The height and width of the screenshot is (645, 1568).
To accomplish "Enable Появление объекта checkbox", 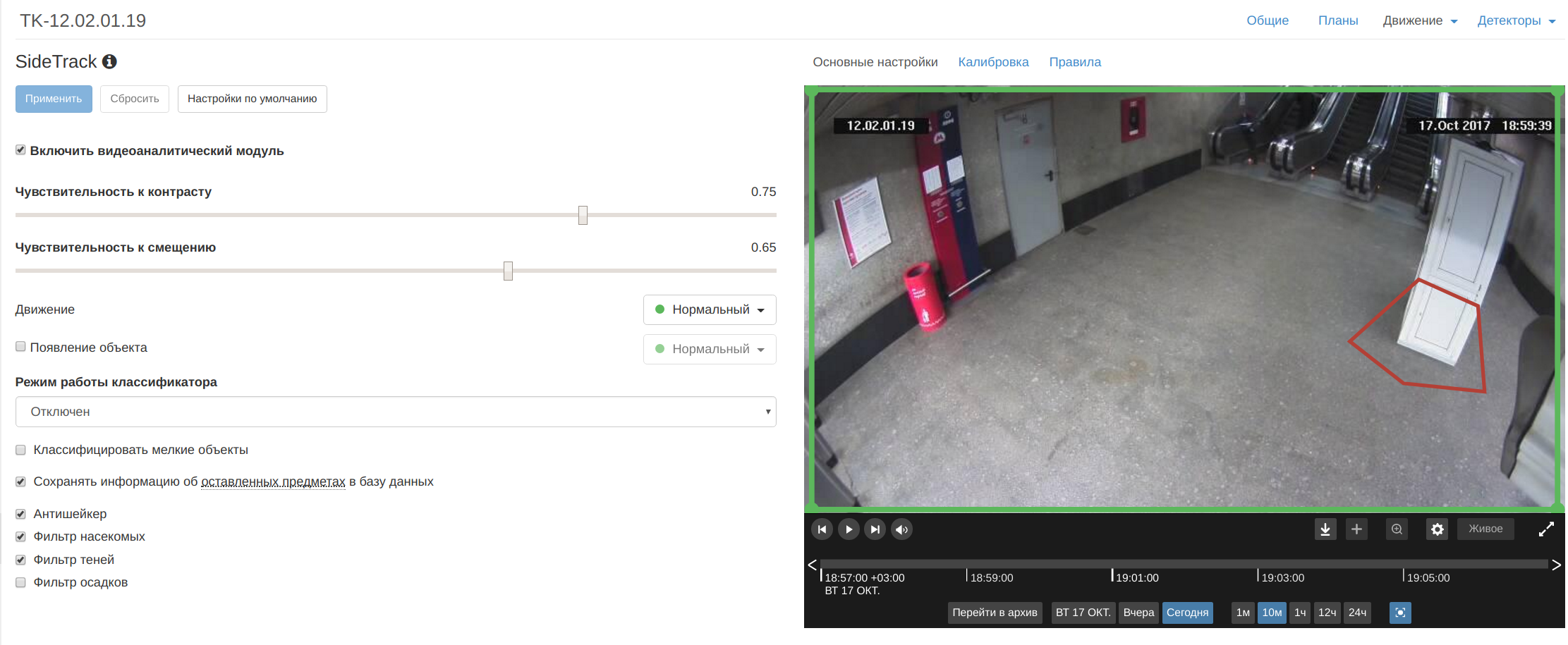I will [20, 347].
